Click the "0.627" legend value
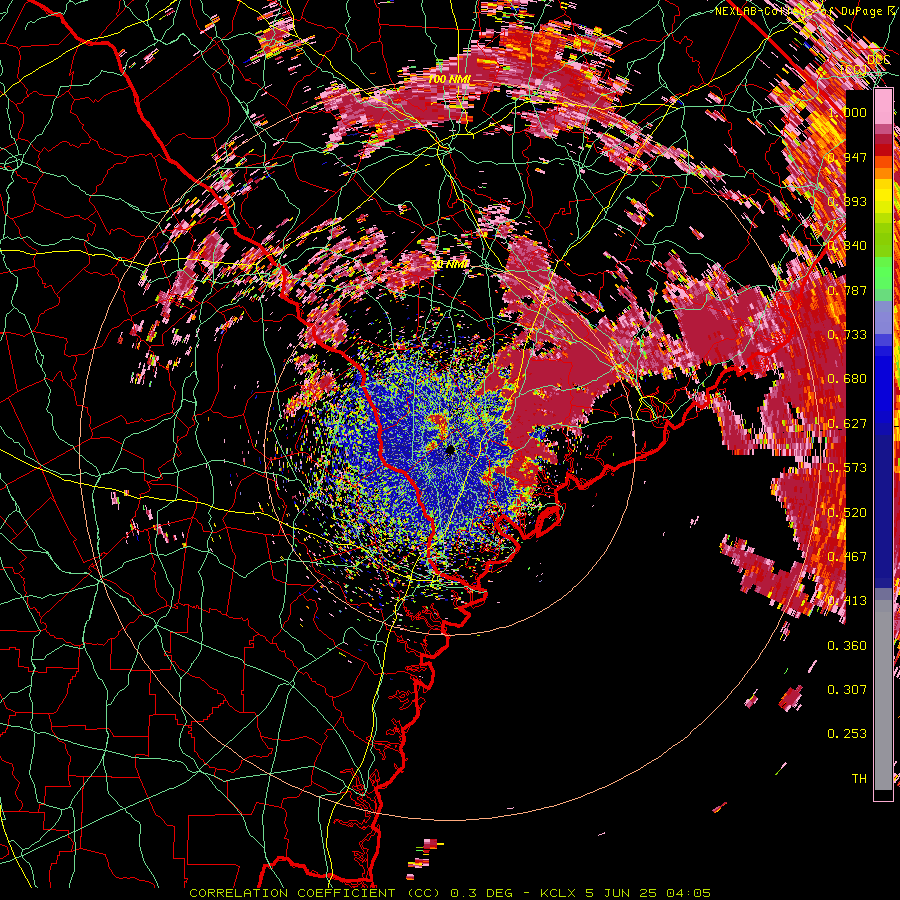900x900 pixels. pos(848,424)
